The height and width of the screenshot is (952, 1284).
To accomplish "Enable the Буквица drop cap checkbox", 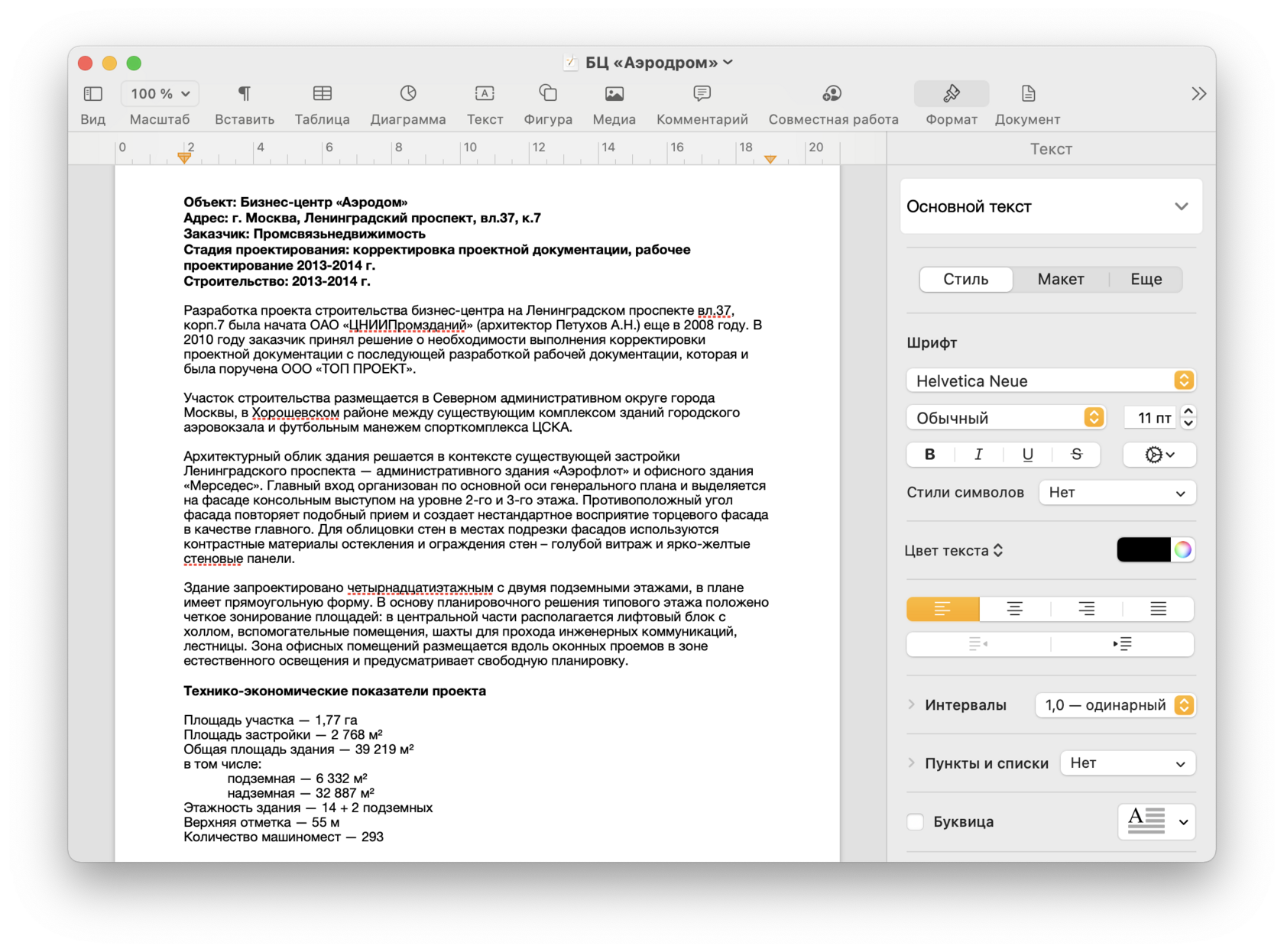I will [x=915, y=822].
